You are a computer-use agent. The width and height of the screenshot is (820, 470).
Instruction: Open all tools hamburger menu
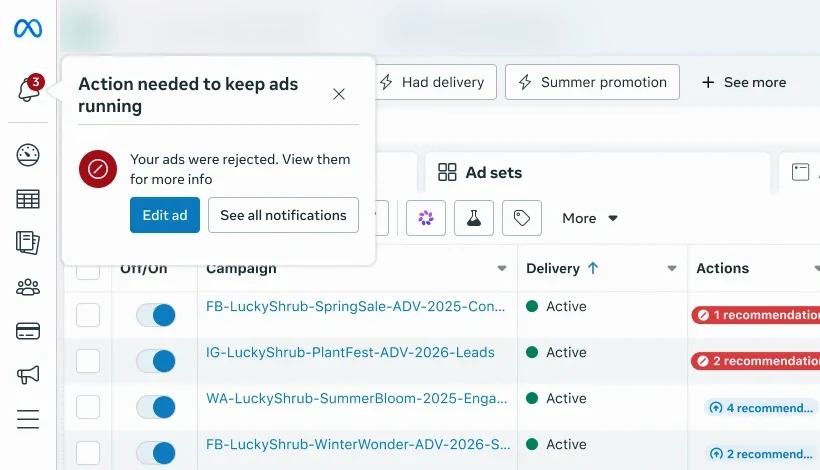pyautogui.click(x=28, y=419)
